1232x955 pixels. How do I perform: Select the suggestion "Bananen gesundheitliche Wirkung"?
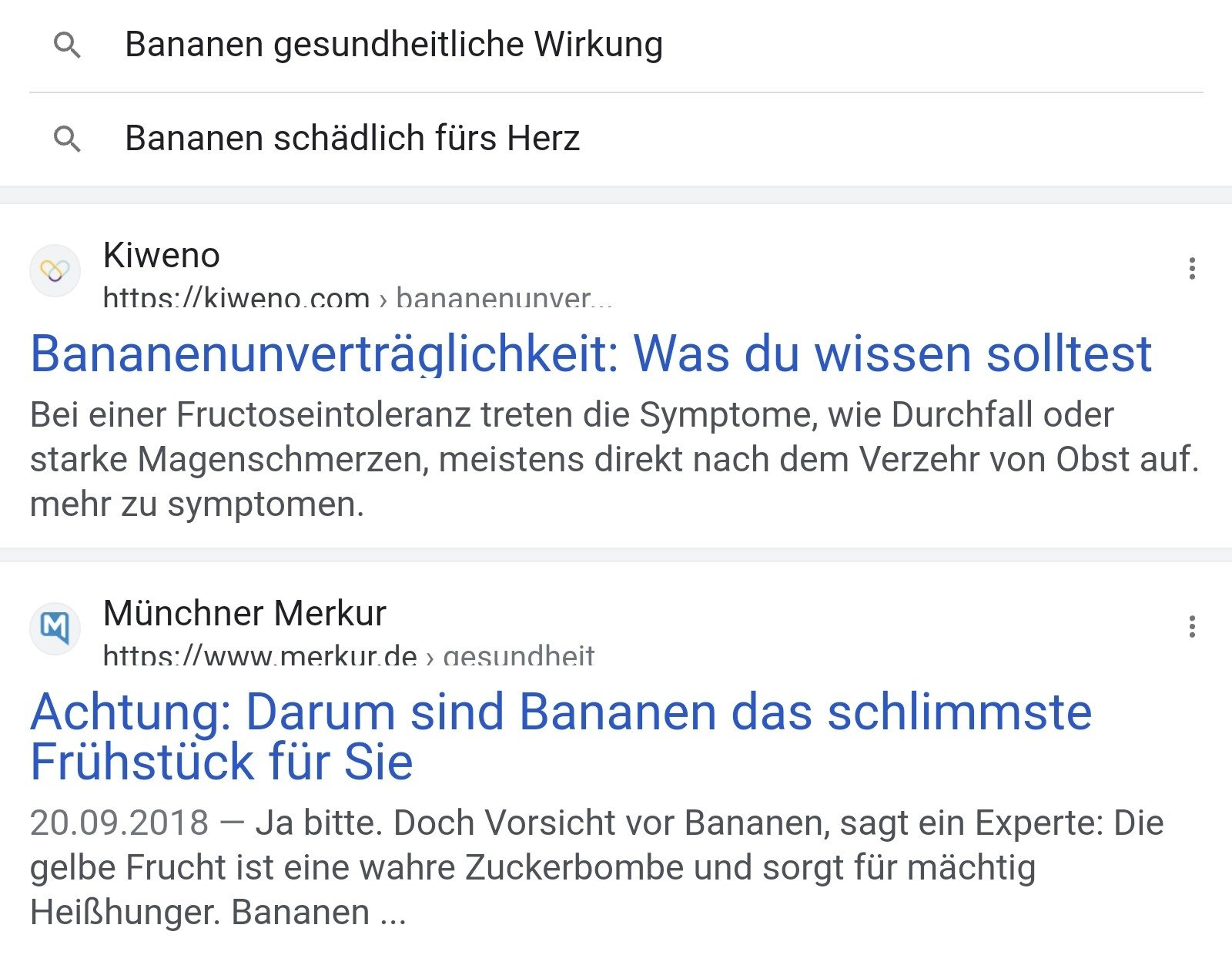pos(393,45)
